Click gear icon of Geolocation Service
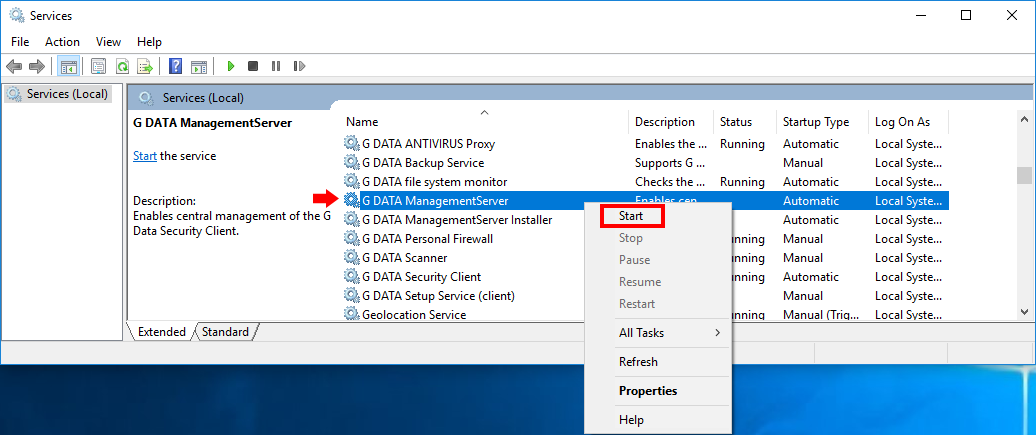Image resolution: width=1036 pixels, height=435 pixels. pos(352,314)
